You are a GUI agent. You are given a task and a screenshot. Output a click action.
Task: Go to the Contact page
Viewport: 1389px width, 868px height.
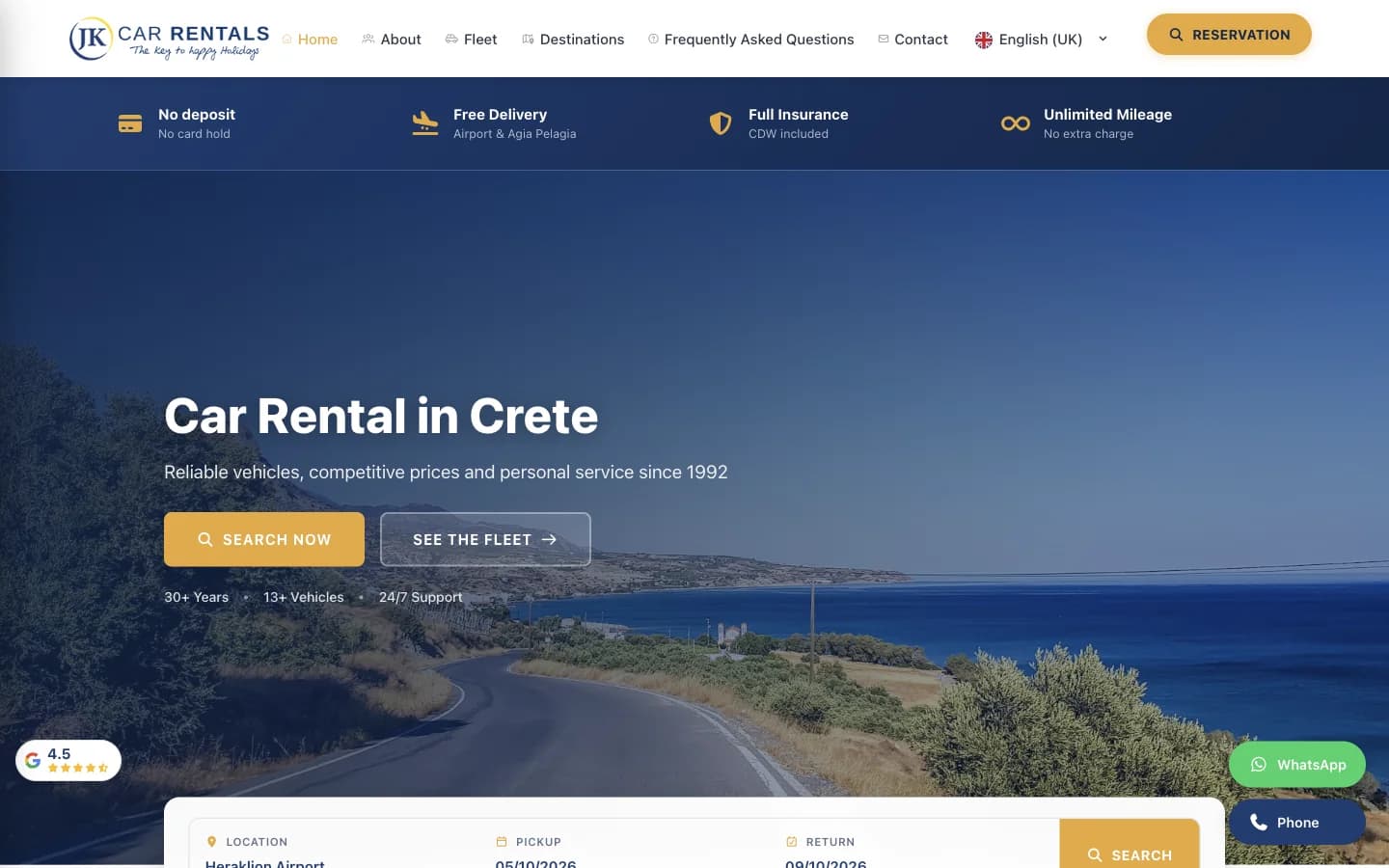point(912,40)
